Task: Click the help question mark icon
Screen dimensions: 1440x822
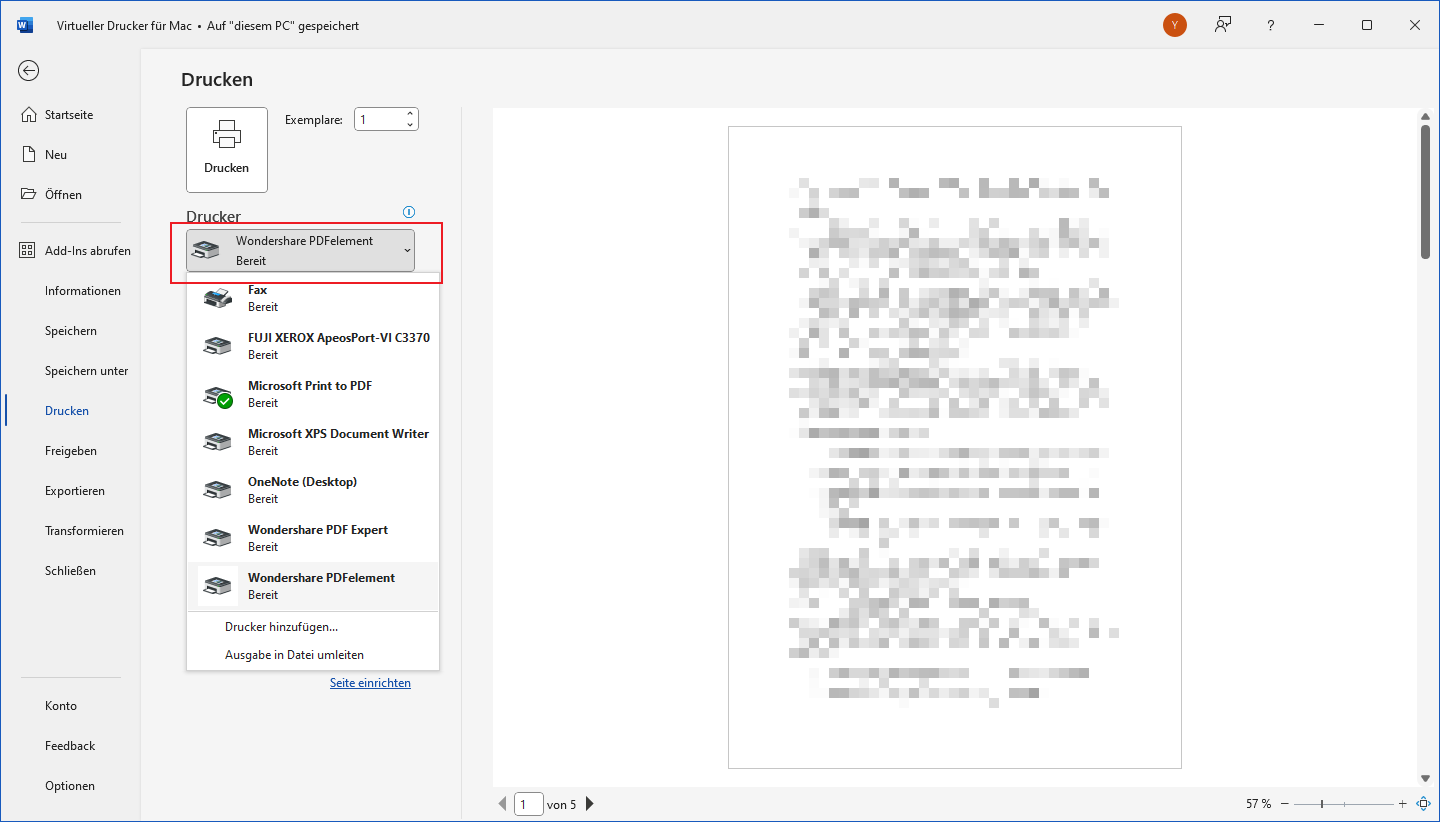Action: 1270,25
